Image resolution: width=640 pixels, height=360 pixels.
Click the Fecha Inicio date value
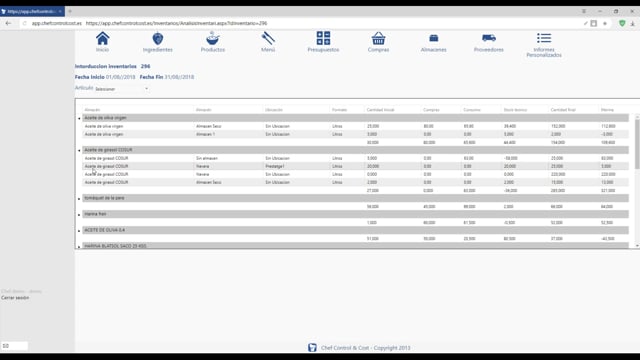[x=120, y=77]
